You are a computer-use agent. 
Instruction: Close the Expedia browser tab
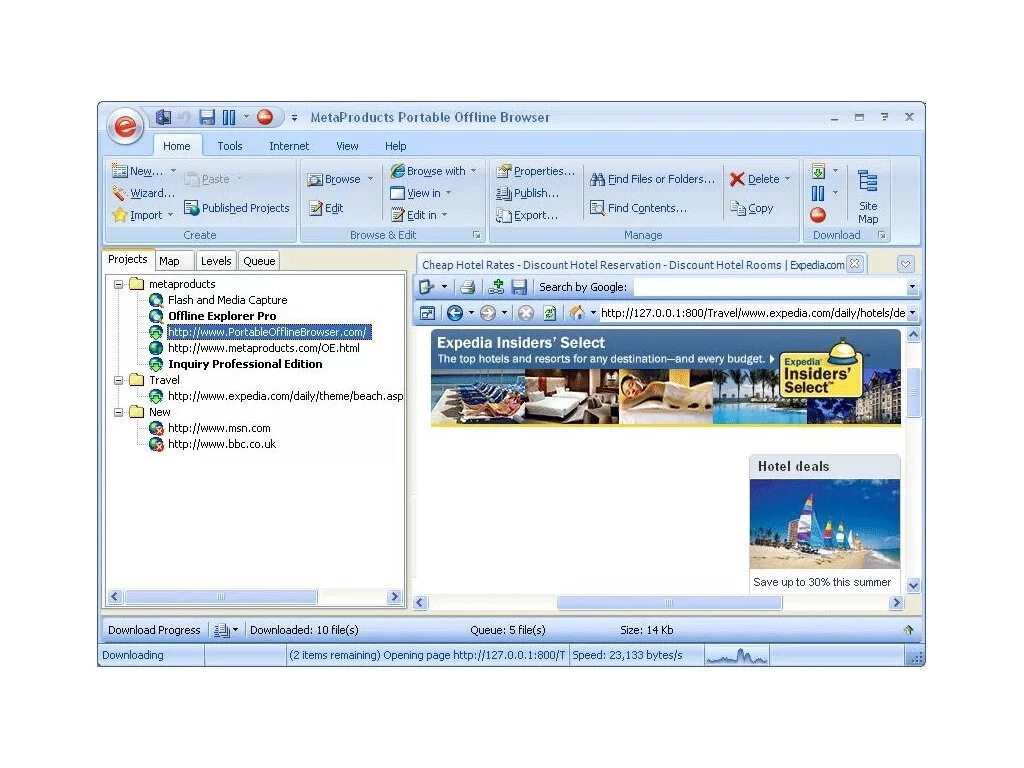click(x=854, y=264)
